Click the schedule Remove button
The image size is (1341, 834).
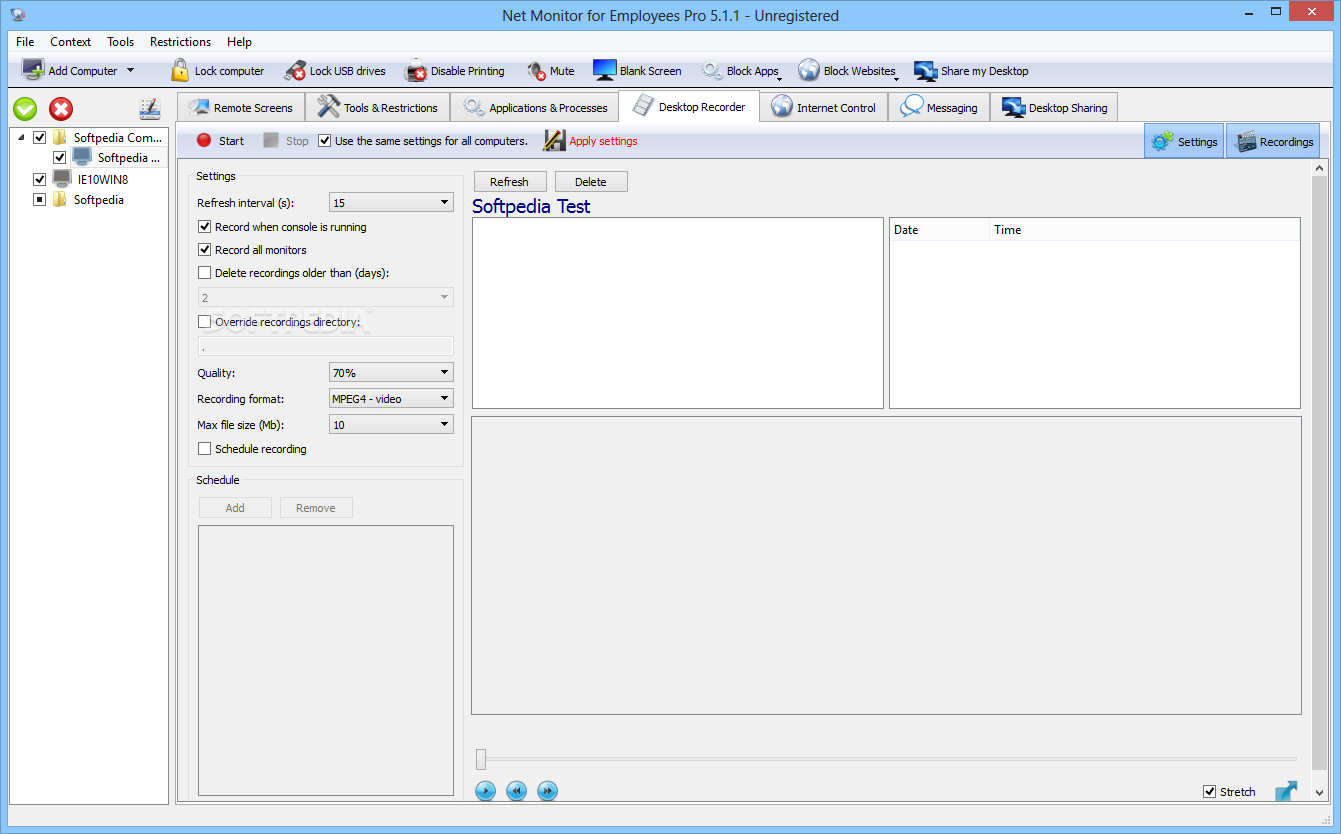[x=316, y=508]
